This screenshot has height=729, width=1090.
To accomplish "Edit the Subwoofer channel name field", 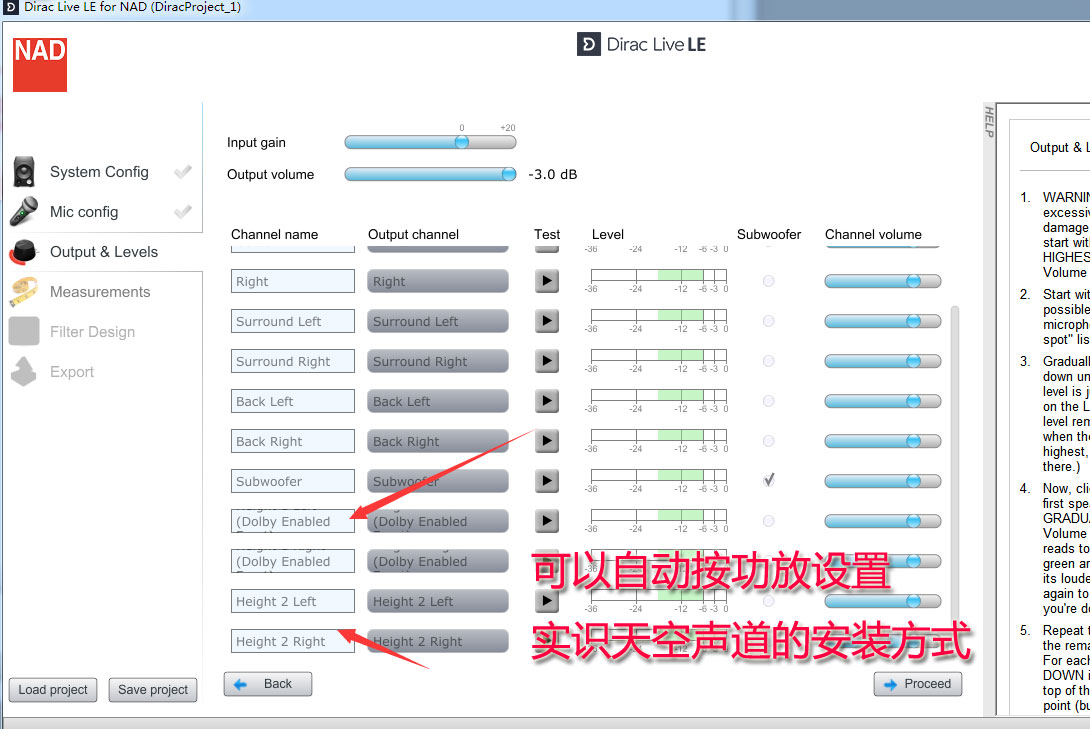I will pos(293,481).
